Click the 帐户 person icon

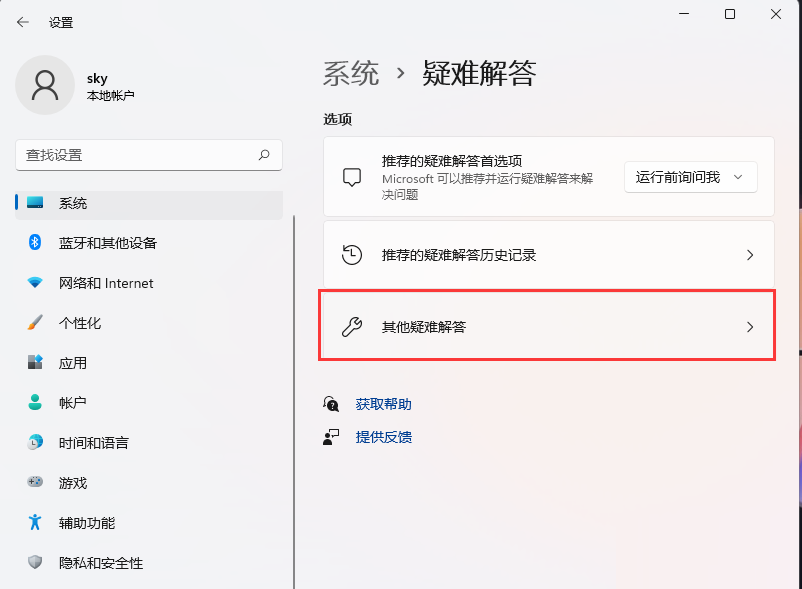click(35, 402)
